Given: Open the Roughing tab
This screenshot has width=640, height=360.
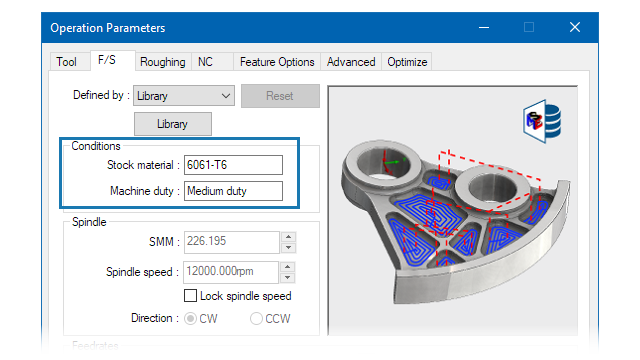Looking at the screenshot, I should (162, 62).
